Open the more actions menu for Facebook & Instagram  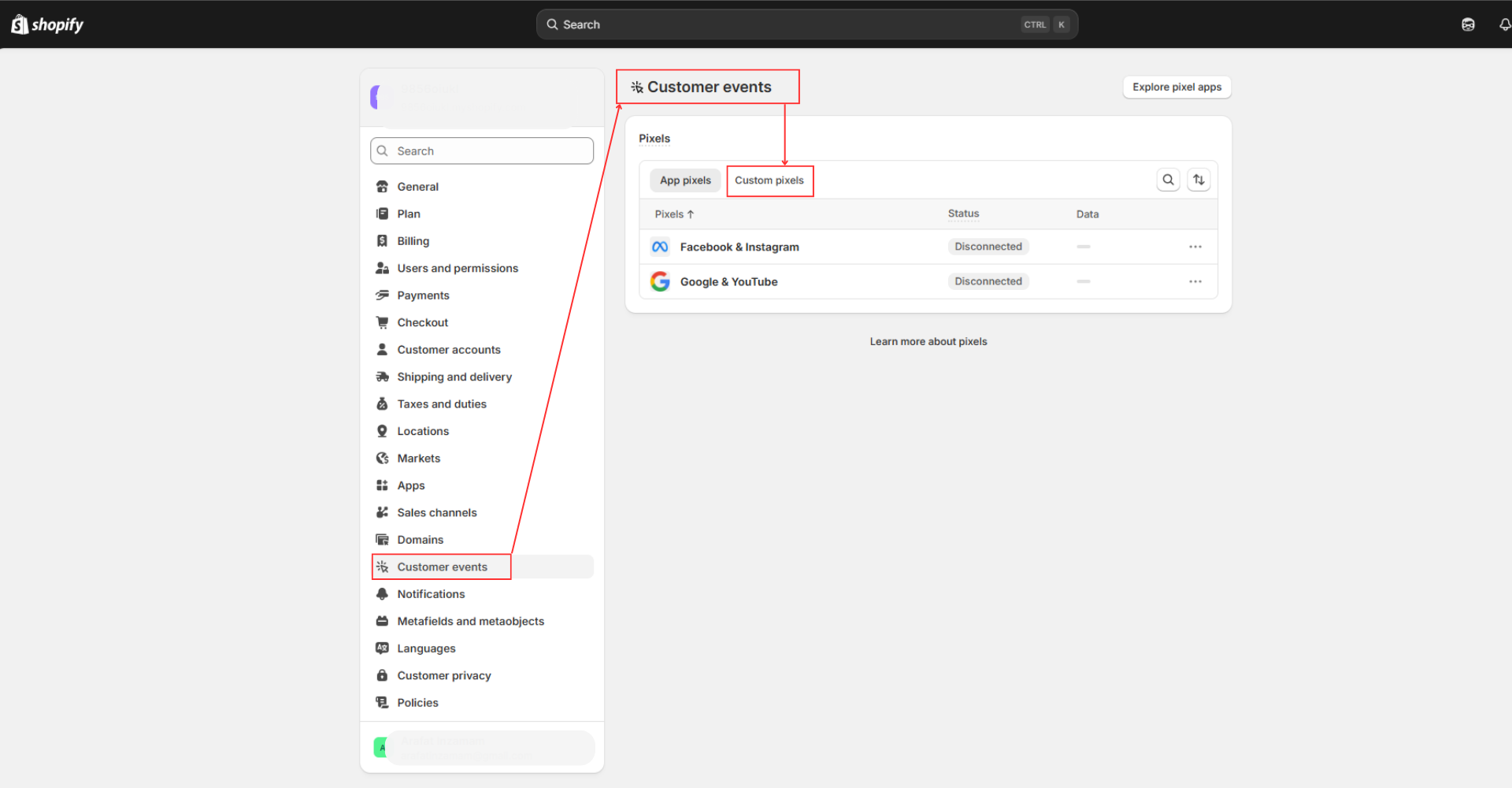1195,247
